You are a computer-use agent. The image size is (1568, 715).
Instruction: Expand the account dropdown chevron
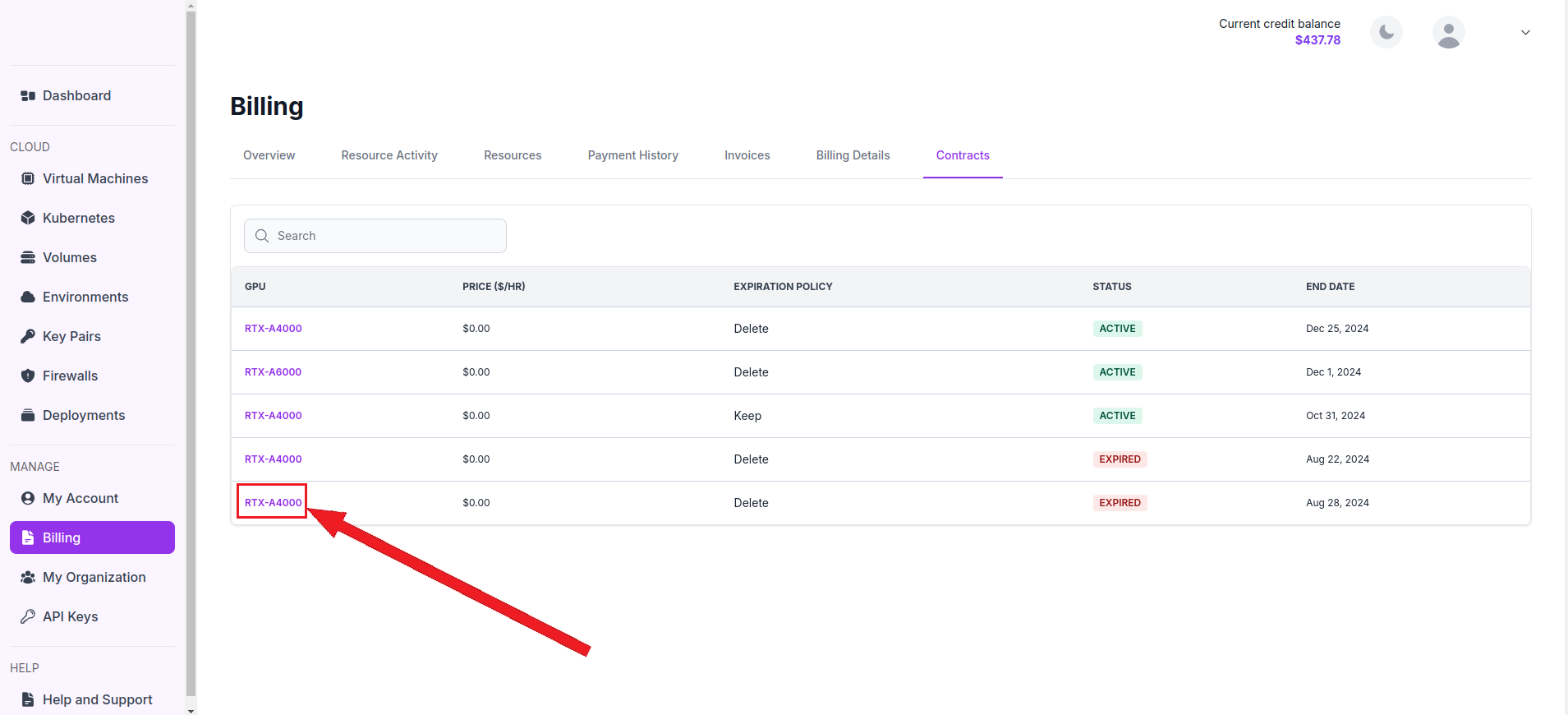tap(1525, 33)
